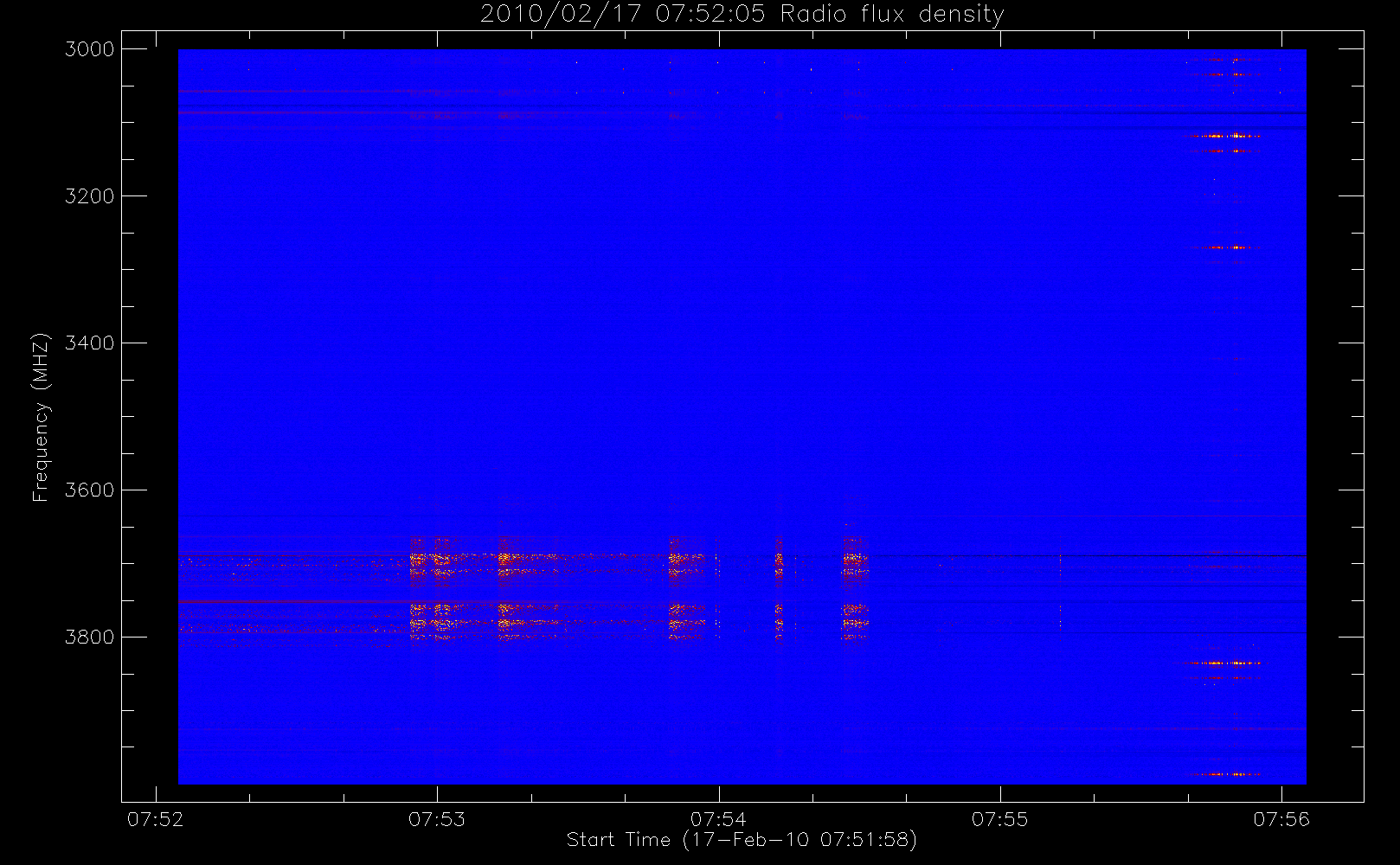Click the 07:52 time tick label
This screenshot has height=865, width=1400.
pos(156,819)
